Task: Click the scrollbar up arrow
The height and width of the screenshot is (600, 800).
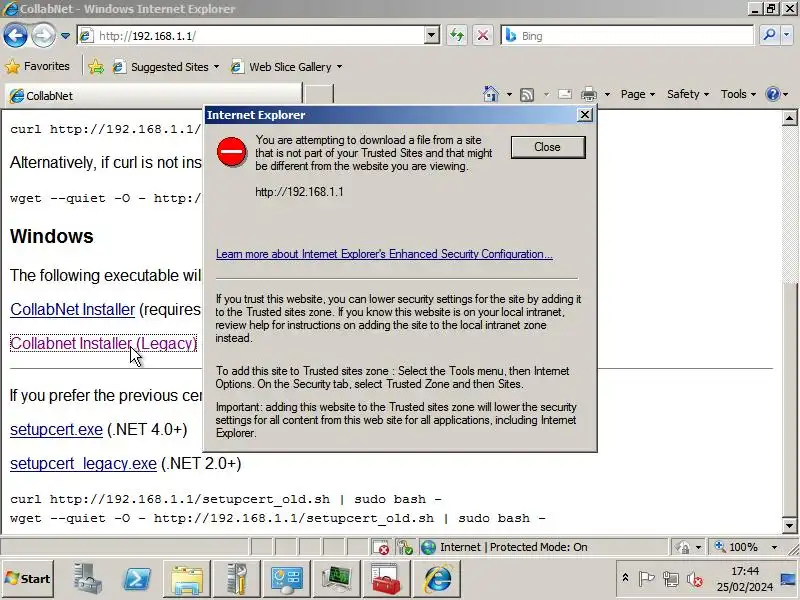Action: 789,118
